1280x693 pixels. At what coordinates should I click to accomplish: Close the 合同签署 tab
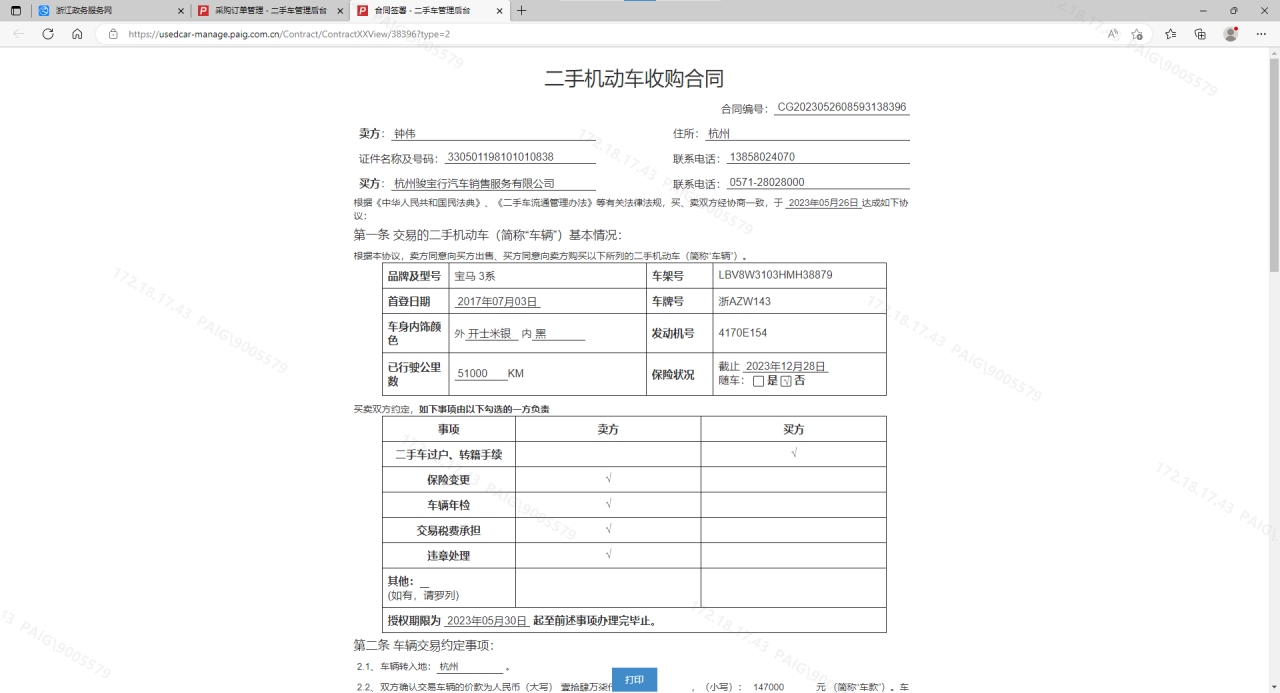click(500, 11)
